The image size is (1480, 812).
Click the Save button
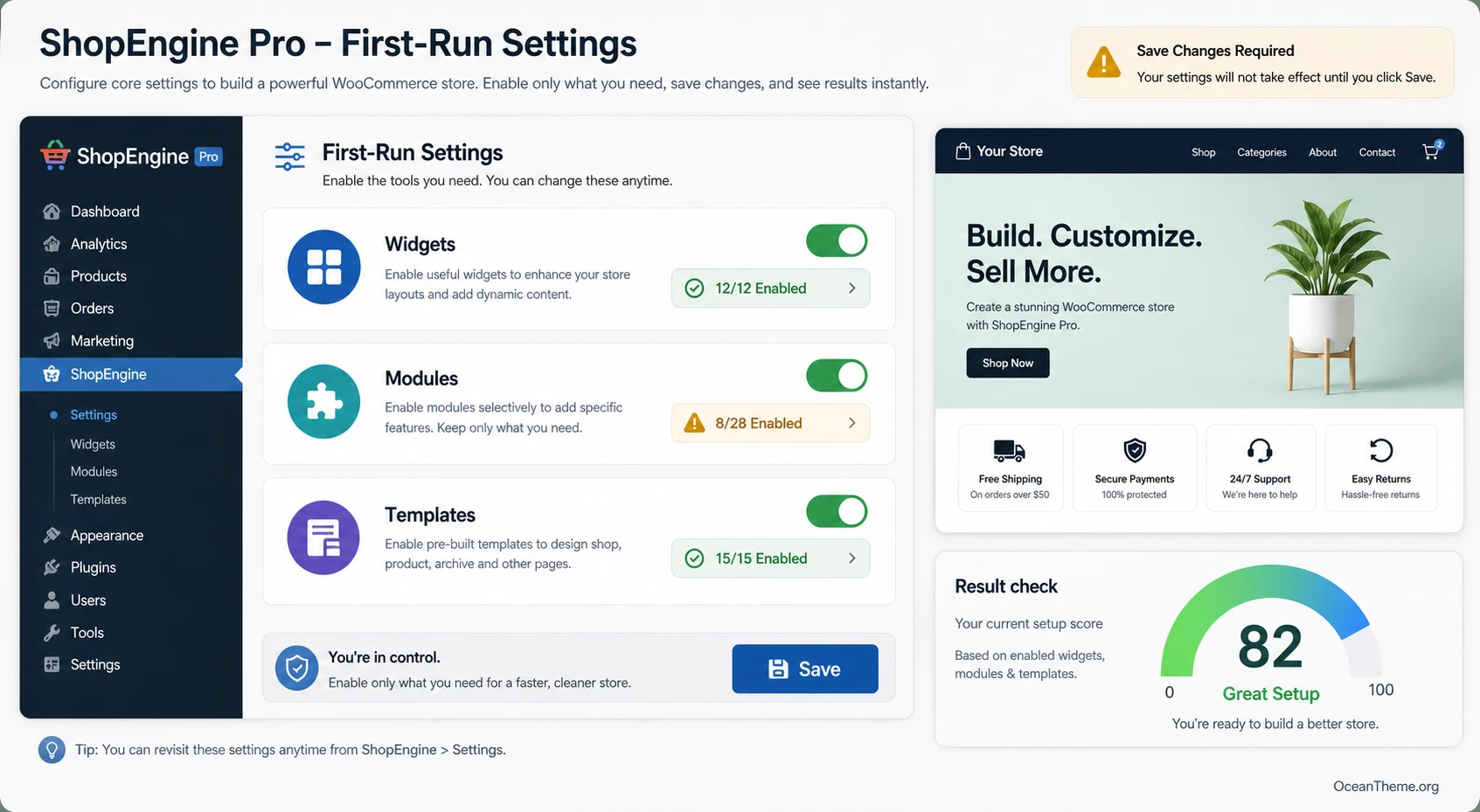click(805, 669)
